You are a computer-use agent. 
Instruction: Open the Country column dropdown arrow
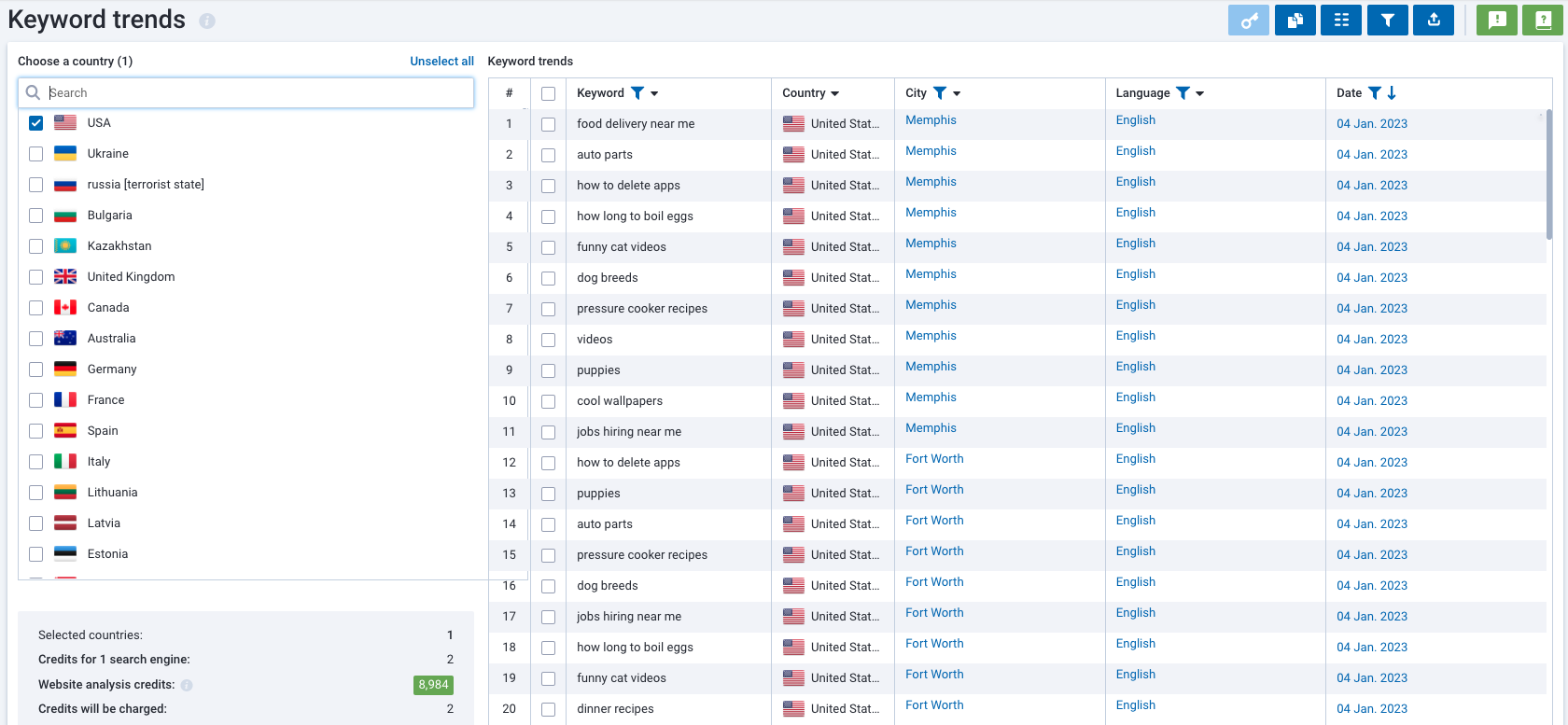pos(834,93)
